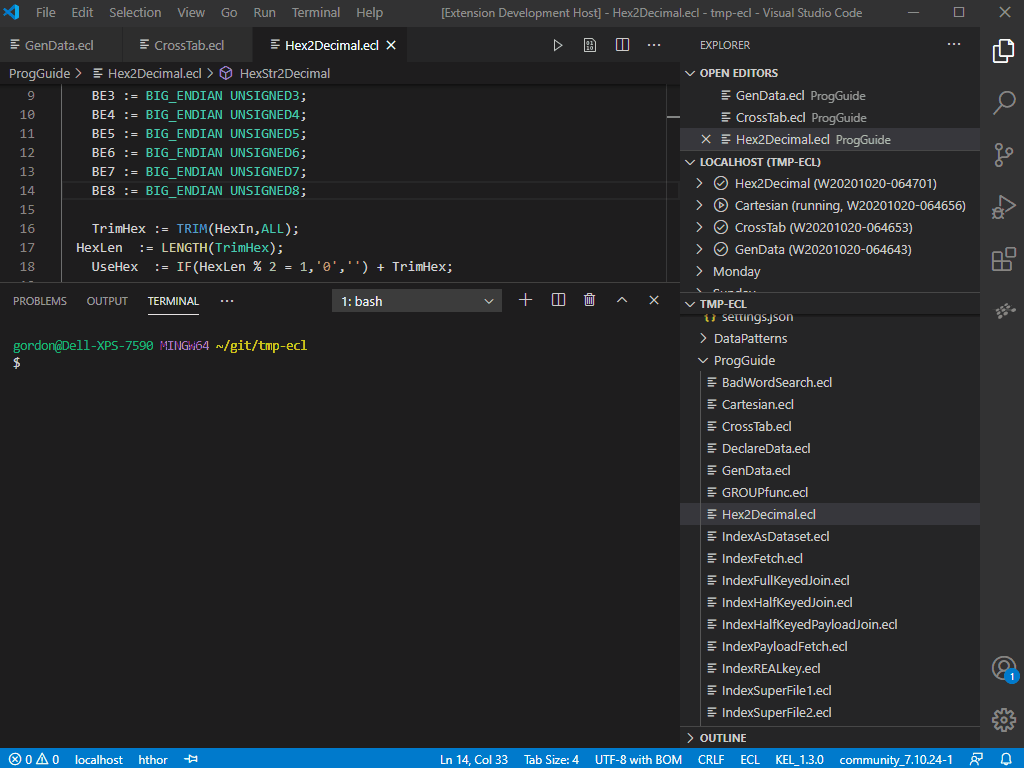Screen dimensions: 1024x768
Task: Maximize the terminal panel with up chevron
Action: click(x=622, y=300)
